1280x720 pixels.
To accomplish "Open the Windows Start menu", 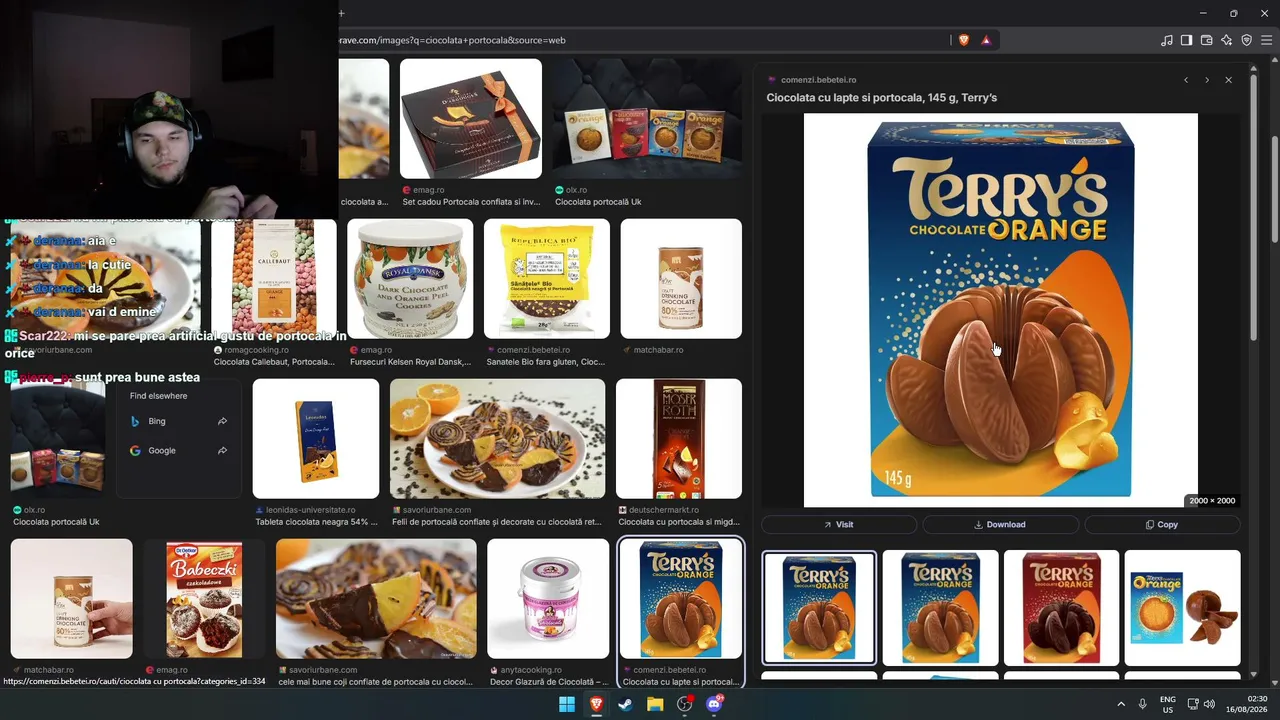I will [567, 704].
